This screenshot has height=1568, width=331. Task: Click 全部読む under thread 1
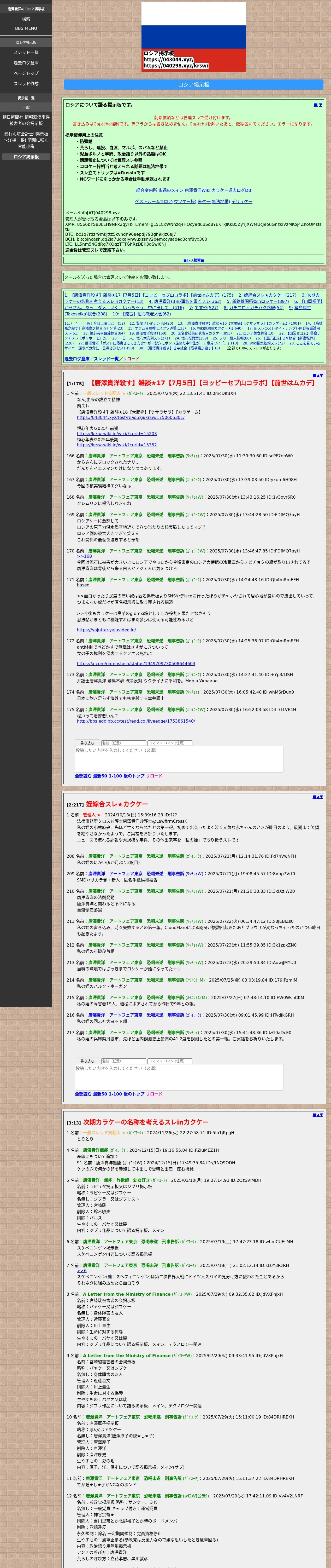click(x=83, y=776)
